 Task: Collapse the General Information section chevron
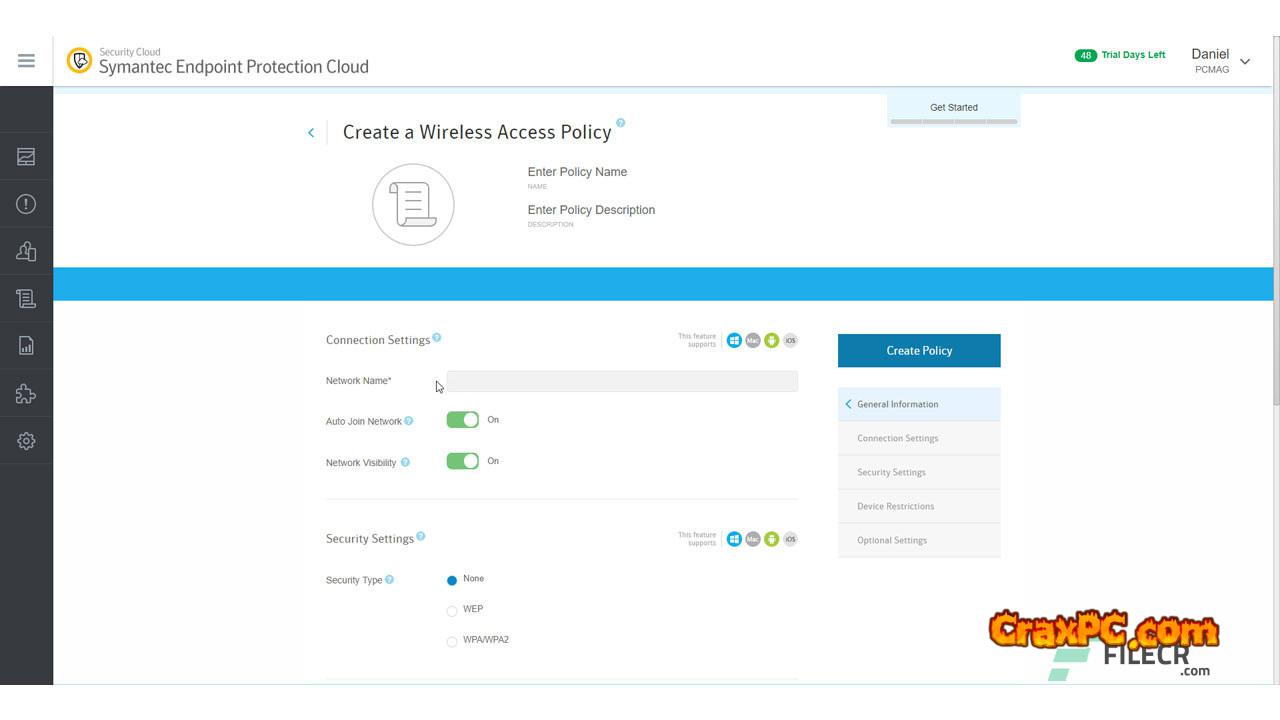849,404
